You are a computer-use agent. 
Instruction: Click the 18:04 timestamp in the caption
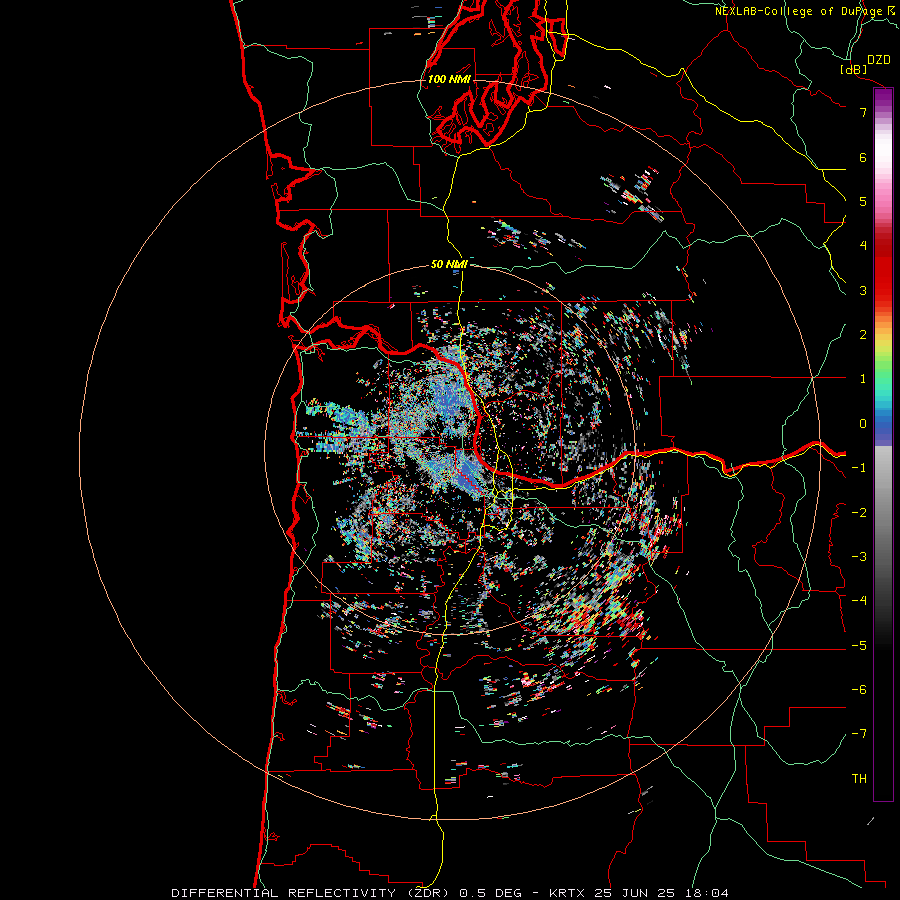(709, 893)
